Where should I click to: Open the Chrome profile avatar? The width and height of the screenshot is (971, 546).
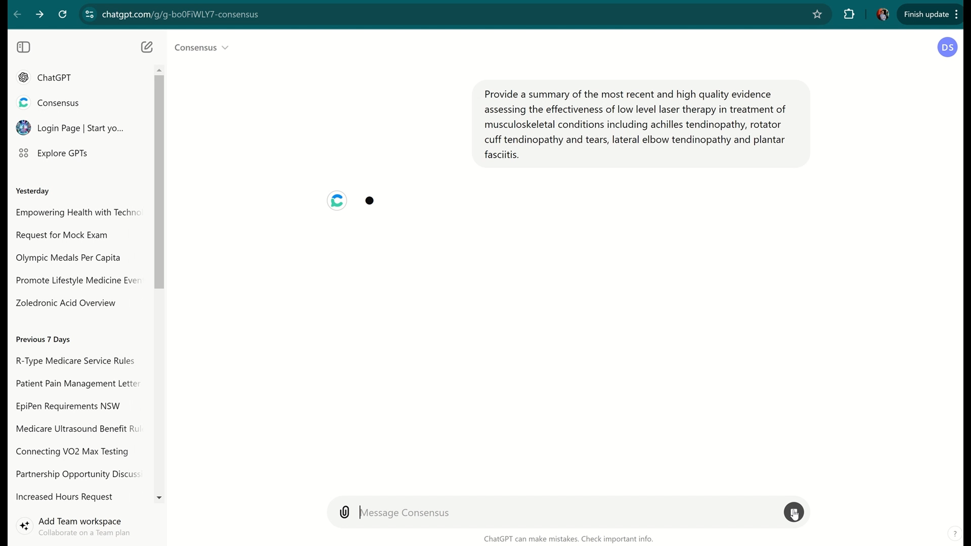click(x=883, y=14)
